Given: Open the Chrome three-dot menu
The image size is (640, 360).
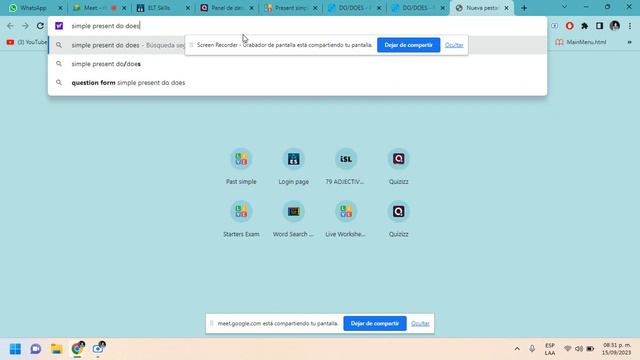Looking at the screenshot, I should [630, 26].
